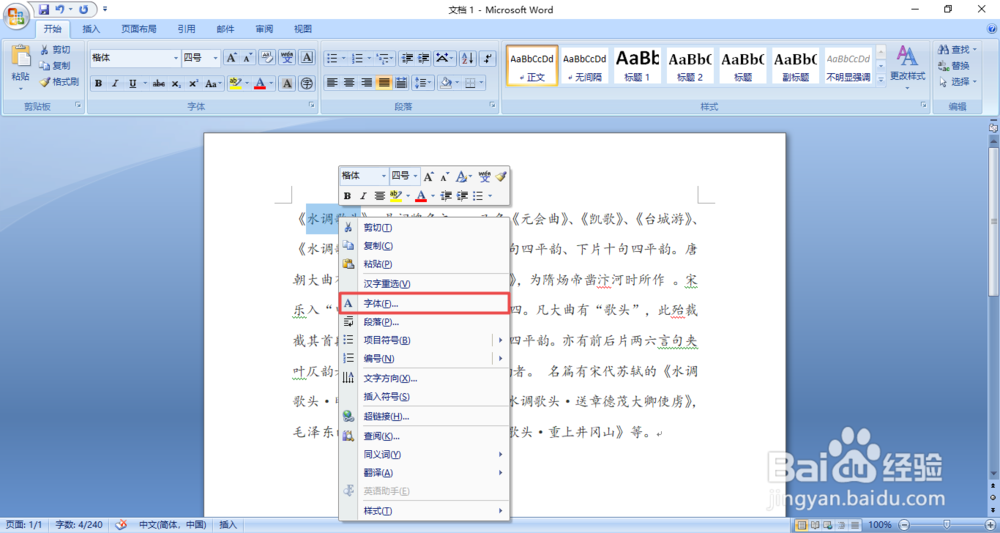Toggle Italic in mini toolbar

click(363, 196)
